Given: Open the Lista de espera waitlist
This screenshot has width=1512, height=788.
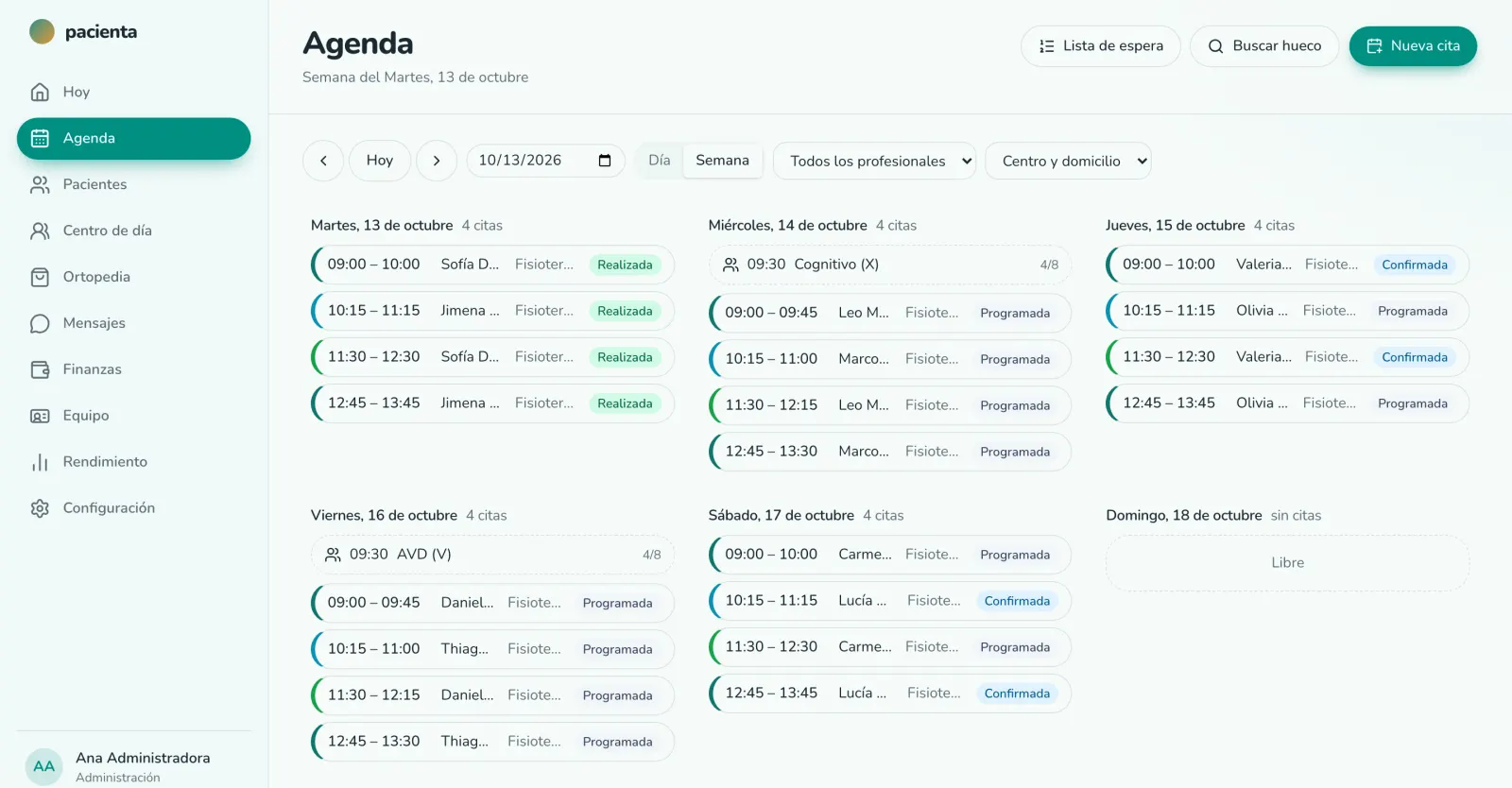Looking at the screenshot, I should (1101, 46).
